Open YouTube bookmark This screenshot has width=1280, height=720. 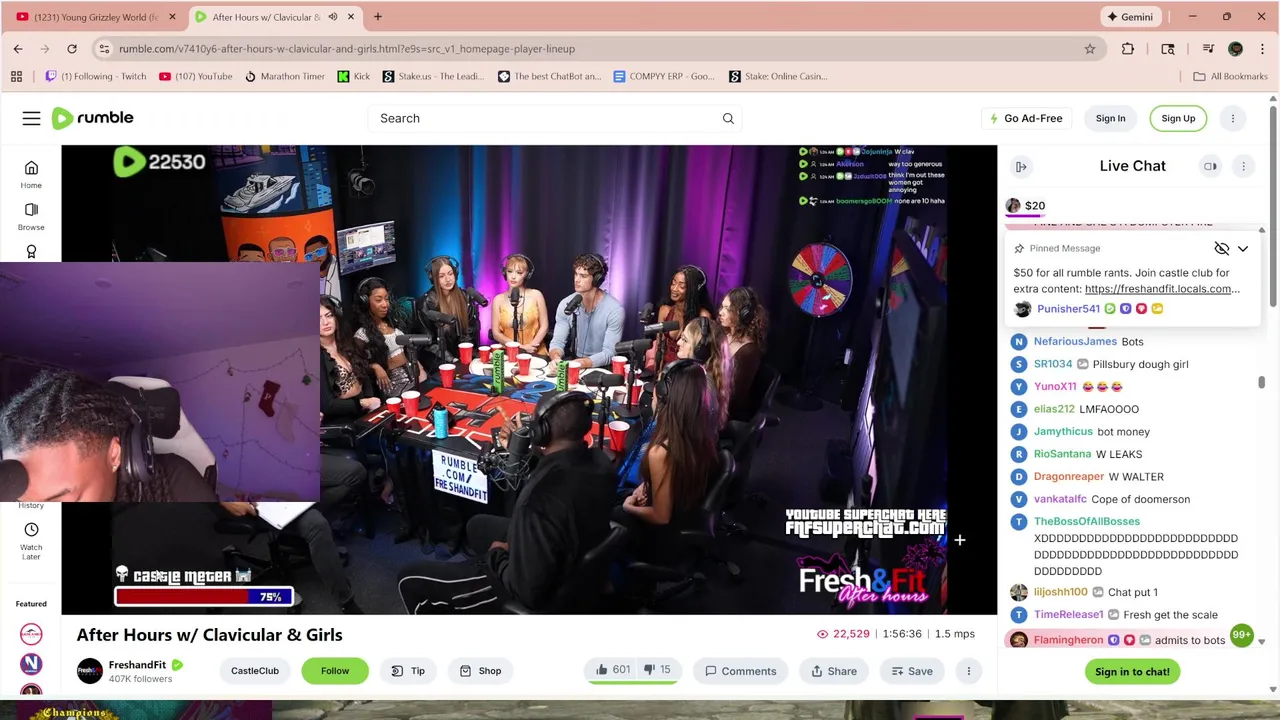tap(195, 76)
